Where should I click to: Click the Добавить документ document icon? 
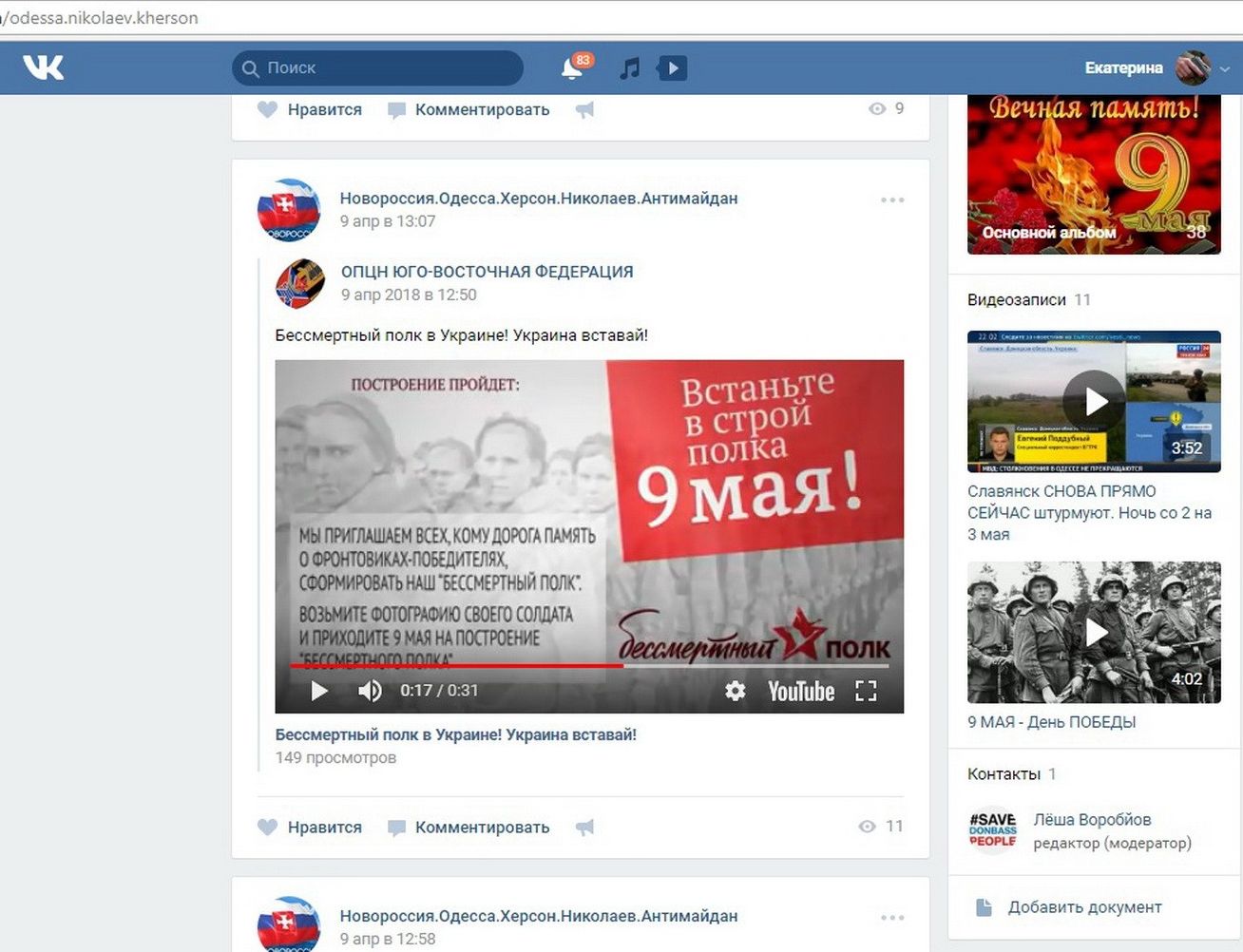coord(985,907)
